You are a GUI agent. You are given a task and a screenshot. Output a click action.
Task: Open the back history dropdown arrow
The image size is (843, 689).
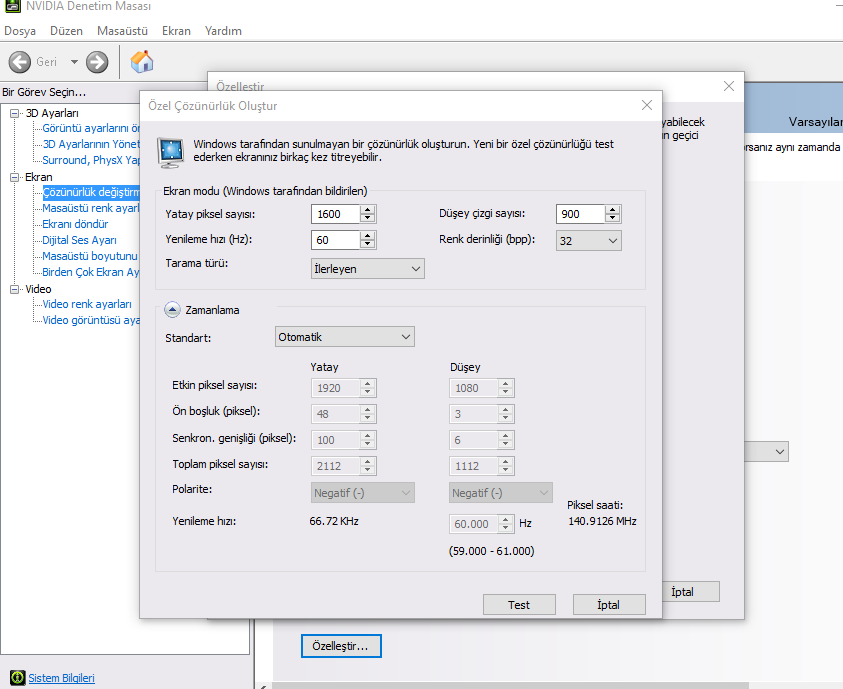tap(74, 62)
